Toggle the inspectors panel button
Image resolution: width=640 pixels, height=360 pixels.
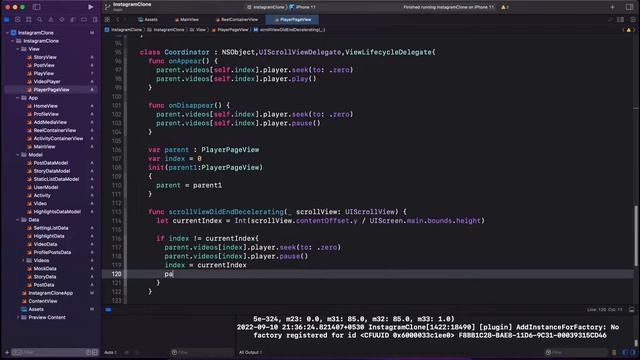pos(629,7)
